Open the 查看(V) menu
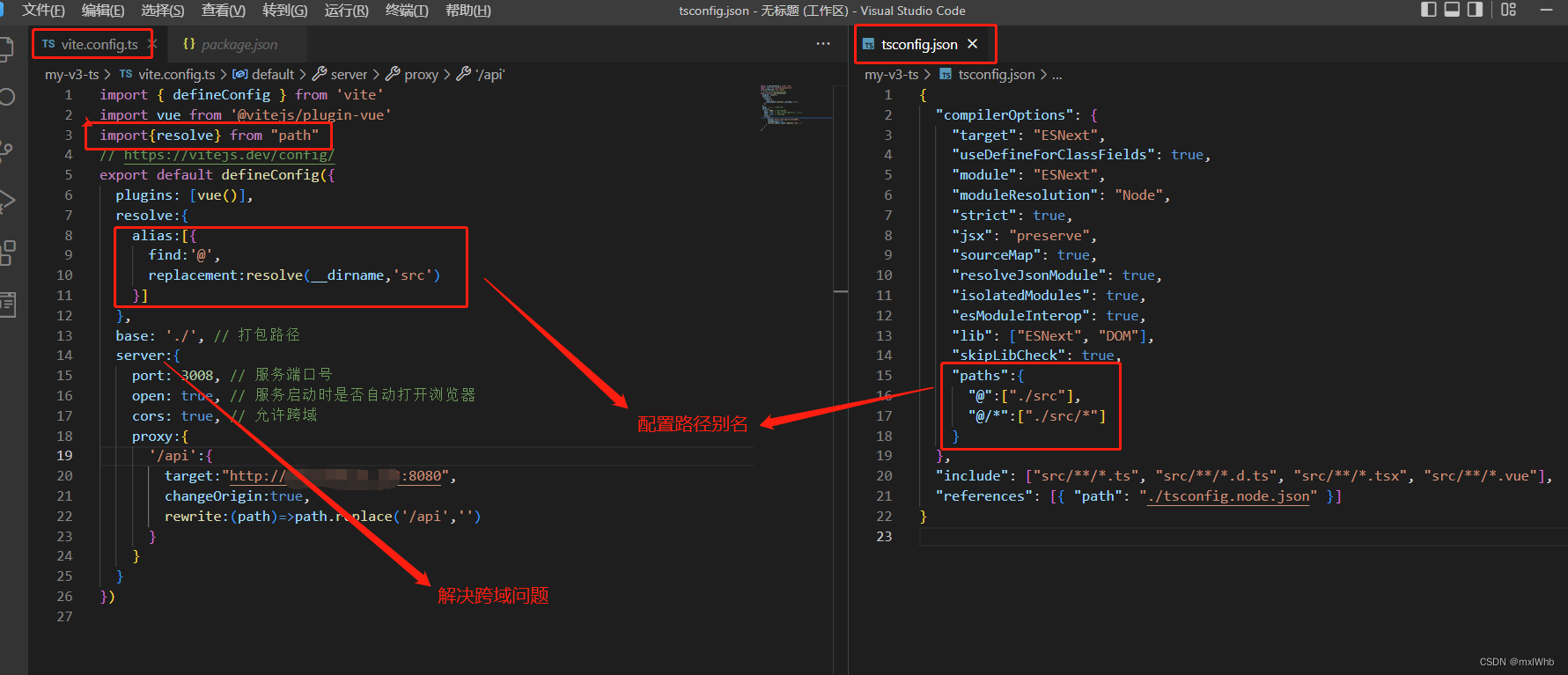This screenshot has width=1568, height=675. [x=224, y=11]
